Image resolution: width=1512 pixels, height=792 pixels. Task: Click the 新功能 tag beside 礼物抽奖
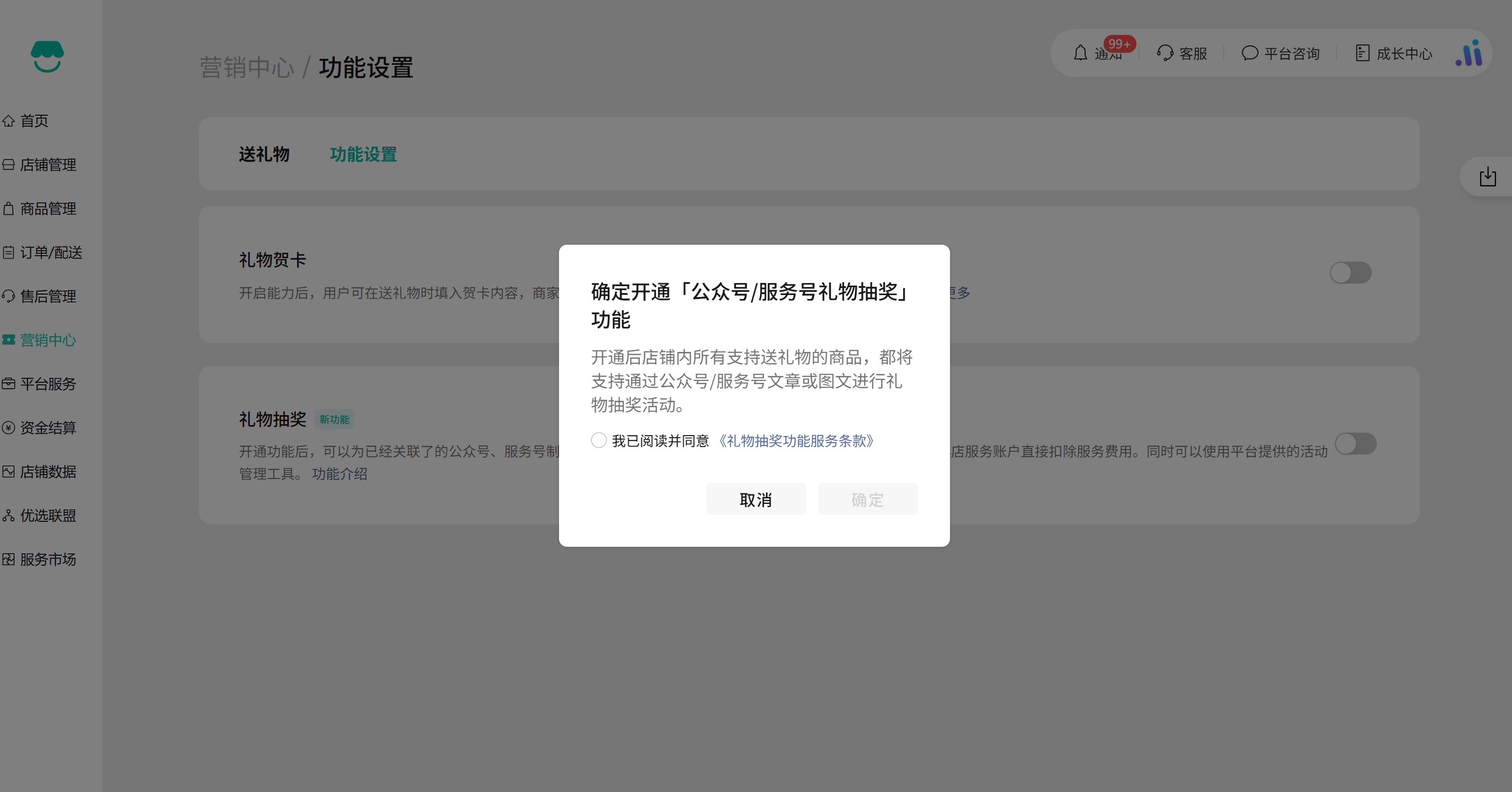[x=334, y=420]
